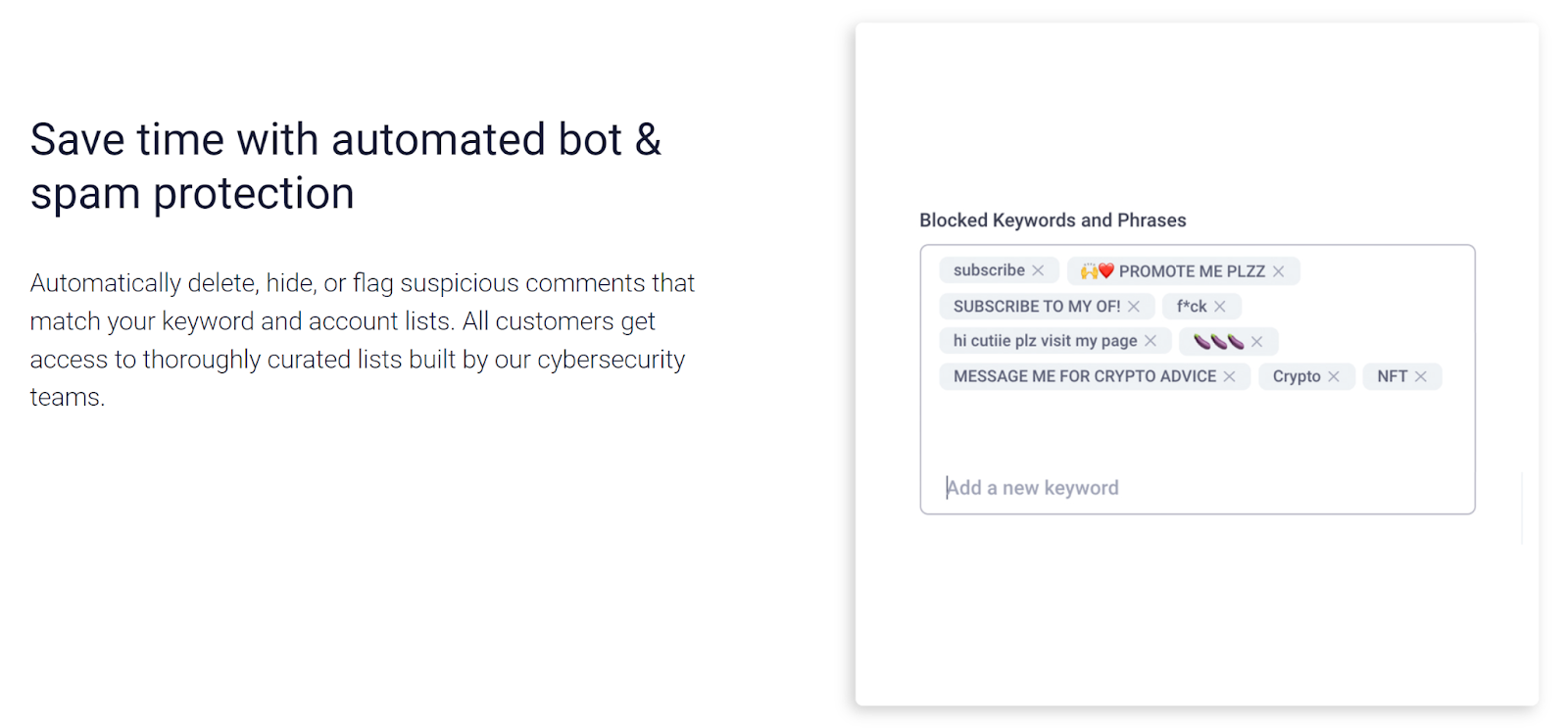
Task: Click 'MESSAGE ME FOR CRYPTO ADVICE' tag text
Action: (x=1085, y=376)
